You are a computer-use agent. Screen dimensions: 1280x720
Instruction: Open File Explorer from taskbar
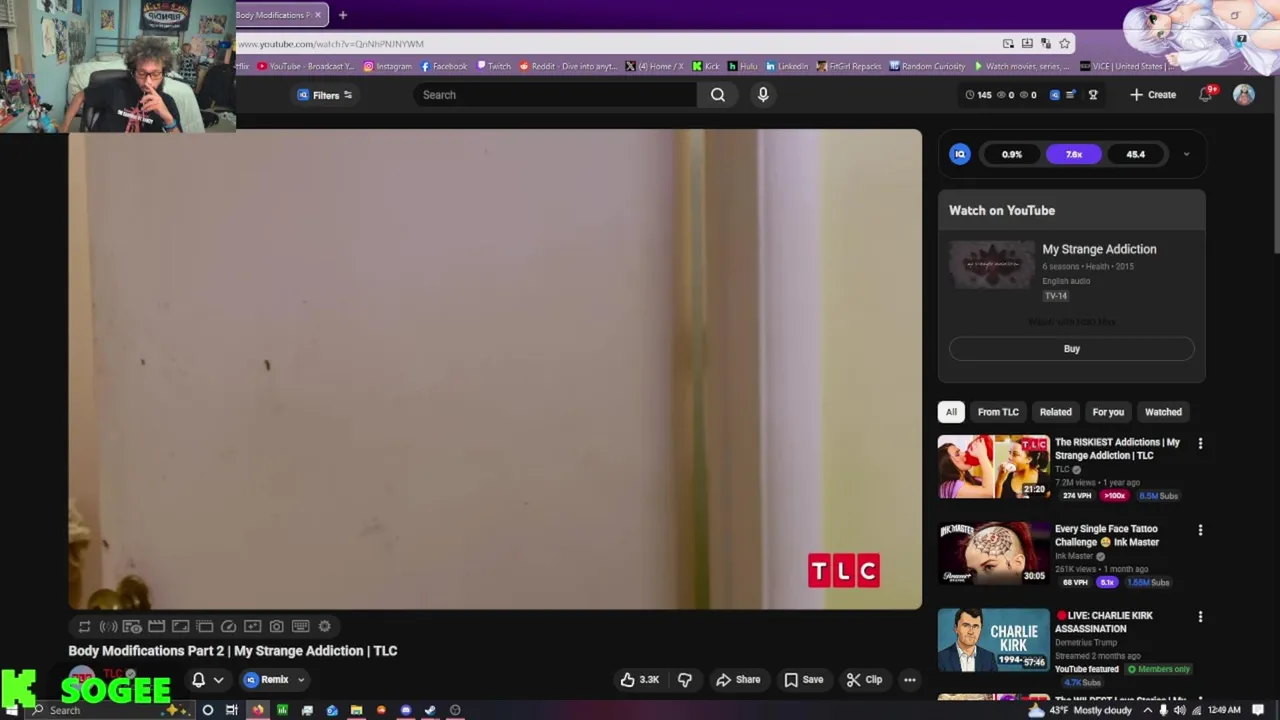(x=356, y=710)
